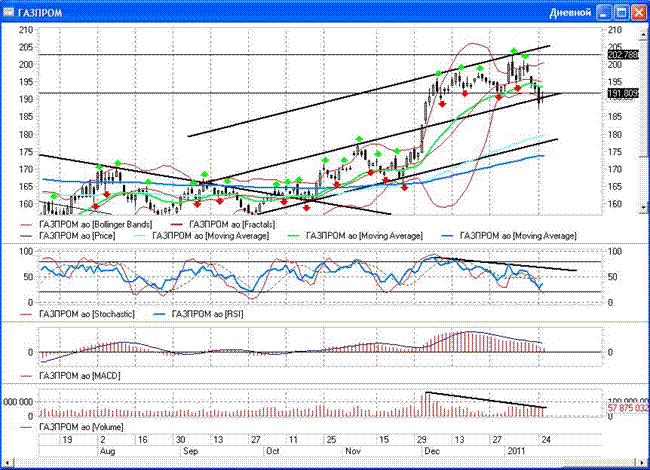Image resolution: width=650 pixels, height=470 pixels.
Task: Click the ГАЗПРОМ window title bar icon
Action: 8,12
